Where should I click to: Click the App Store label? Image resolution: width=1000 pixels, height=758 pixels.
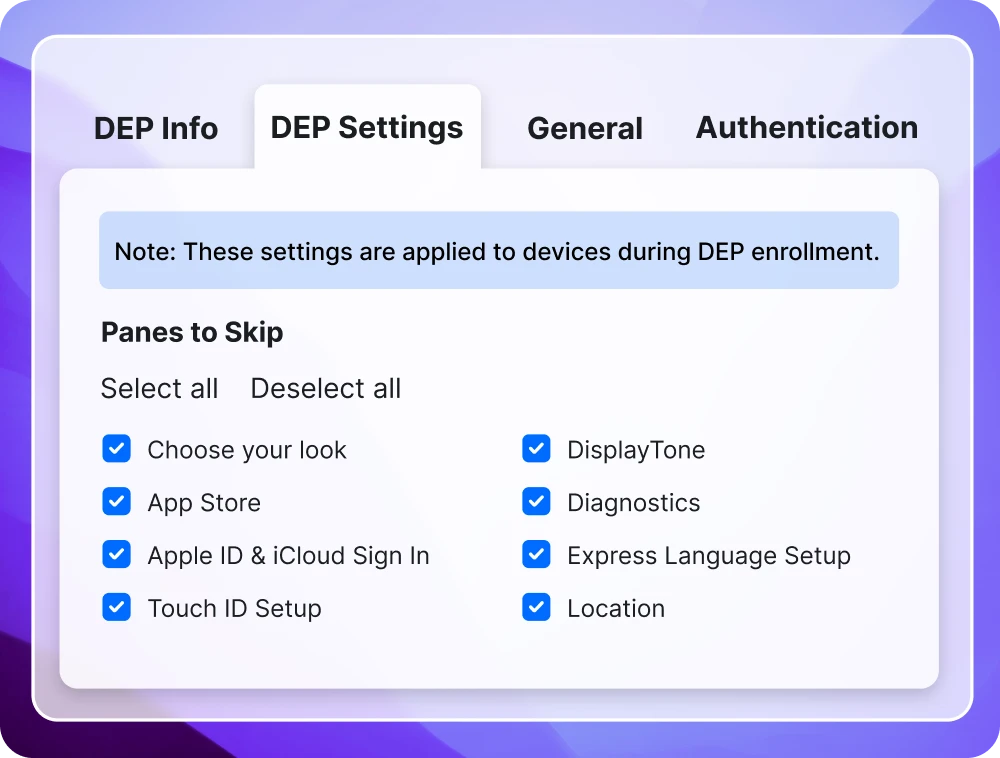tap(204, 503)
